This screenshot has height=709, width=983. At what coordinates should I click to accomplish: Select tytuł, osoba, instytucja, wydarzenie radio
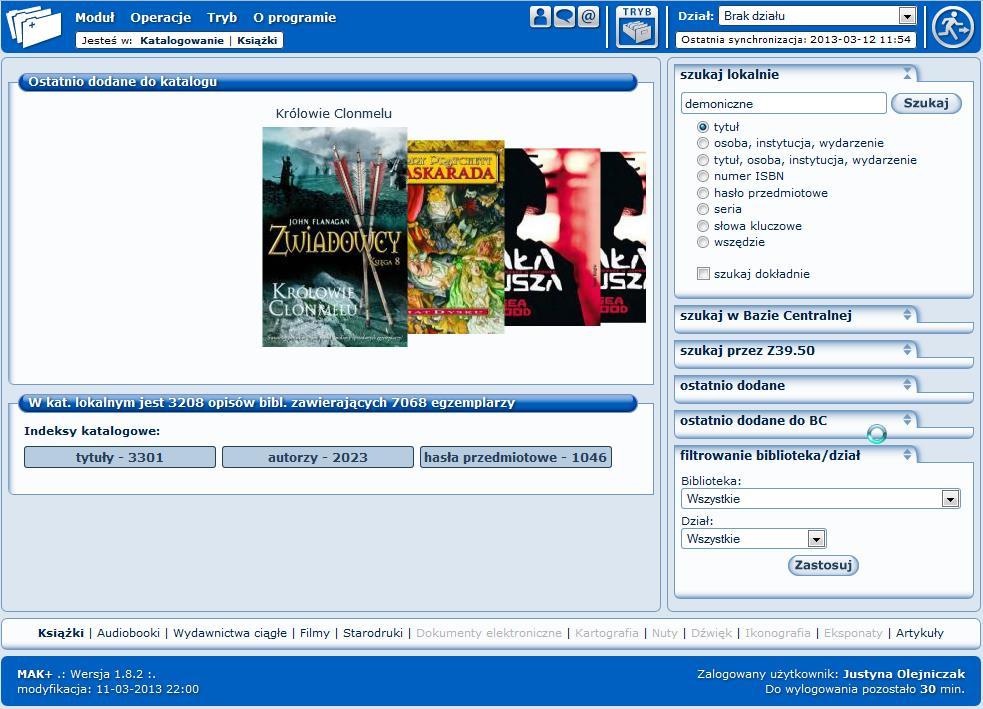point(703,160)
